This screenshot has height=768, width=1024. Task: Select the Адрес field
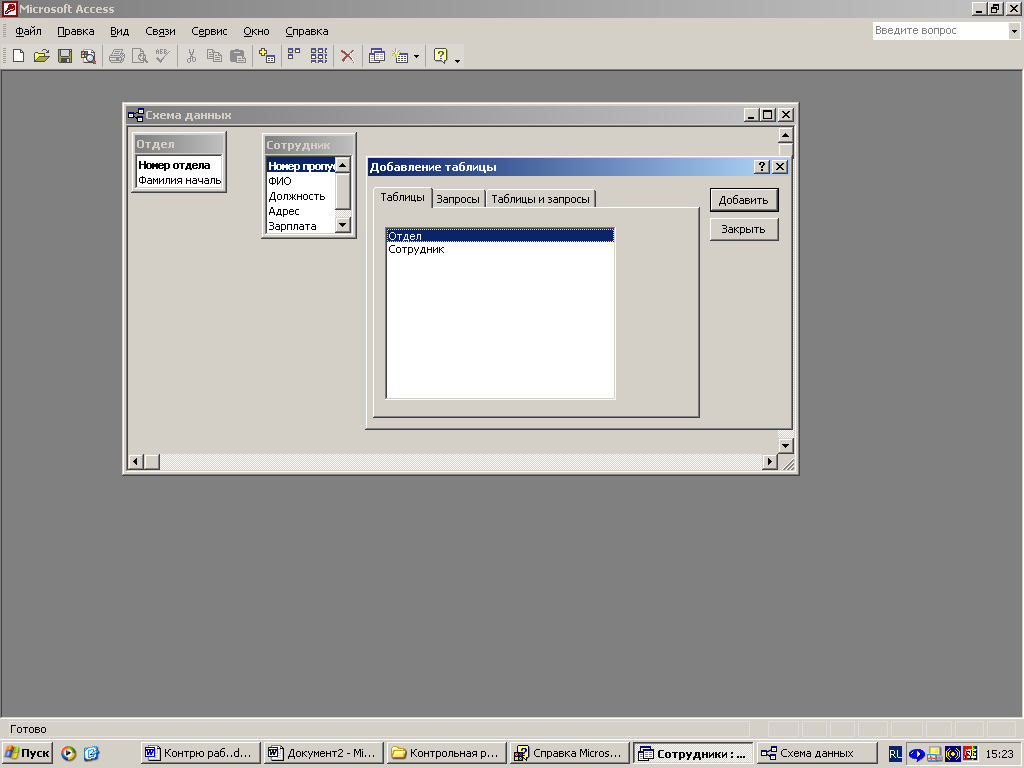pos(300,211)
